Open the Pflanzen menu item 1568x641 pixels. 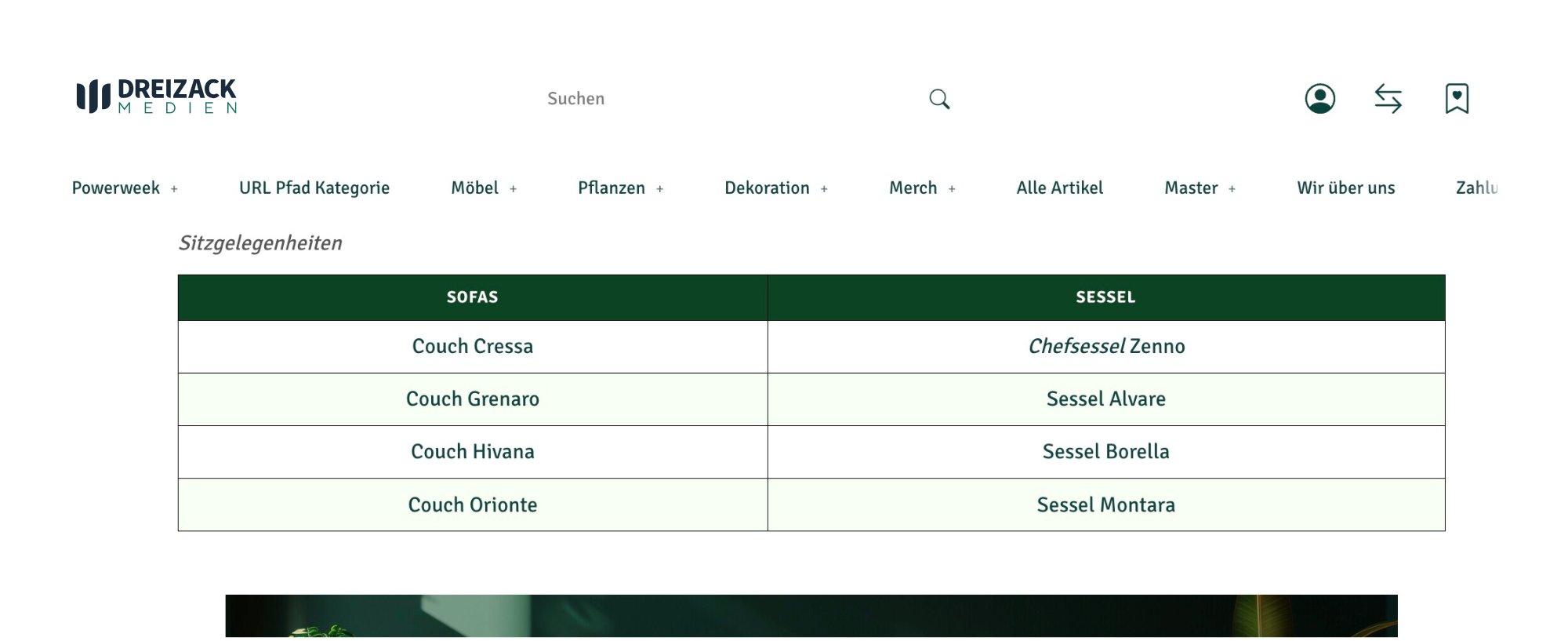(612, 188)
